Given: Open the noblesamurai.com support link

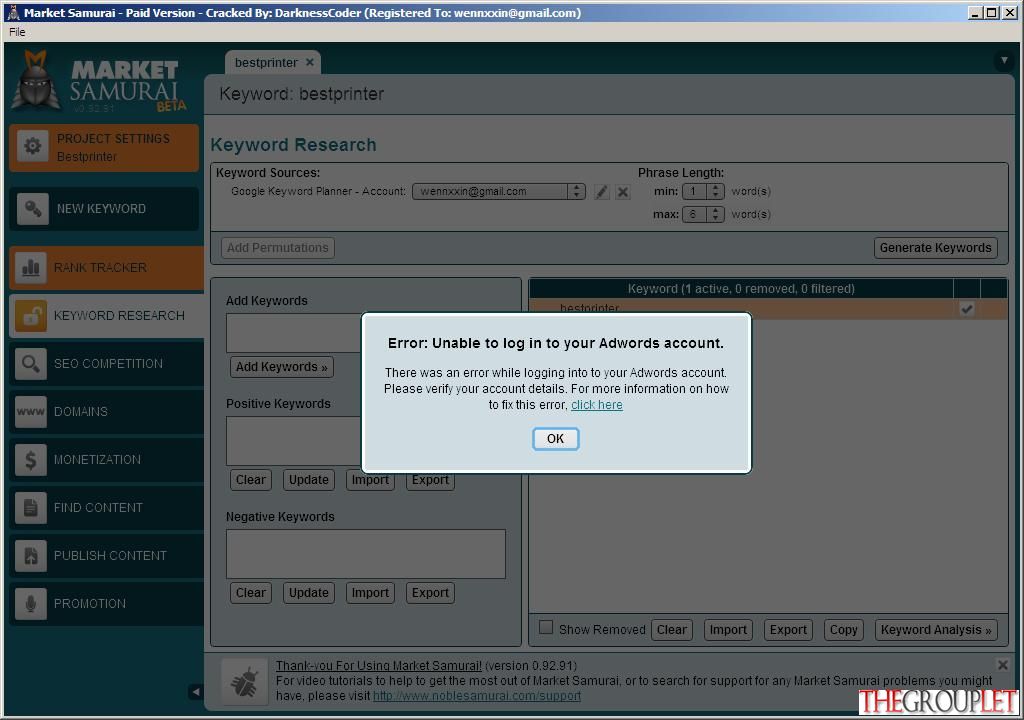Looking at the screenshot, I should click(477, 696).
